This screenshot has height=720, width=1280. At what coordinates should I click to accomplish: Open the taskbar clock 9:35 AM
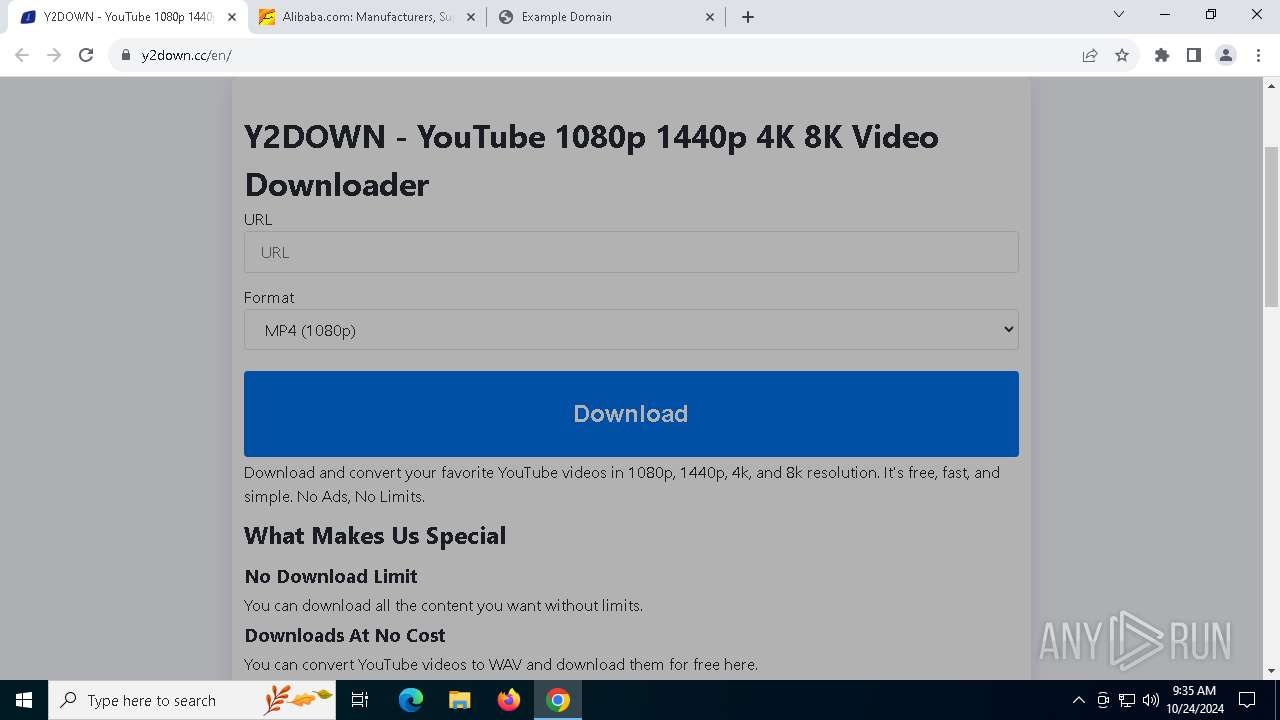click(x=1194, y=700)
